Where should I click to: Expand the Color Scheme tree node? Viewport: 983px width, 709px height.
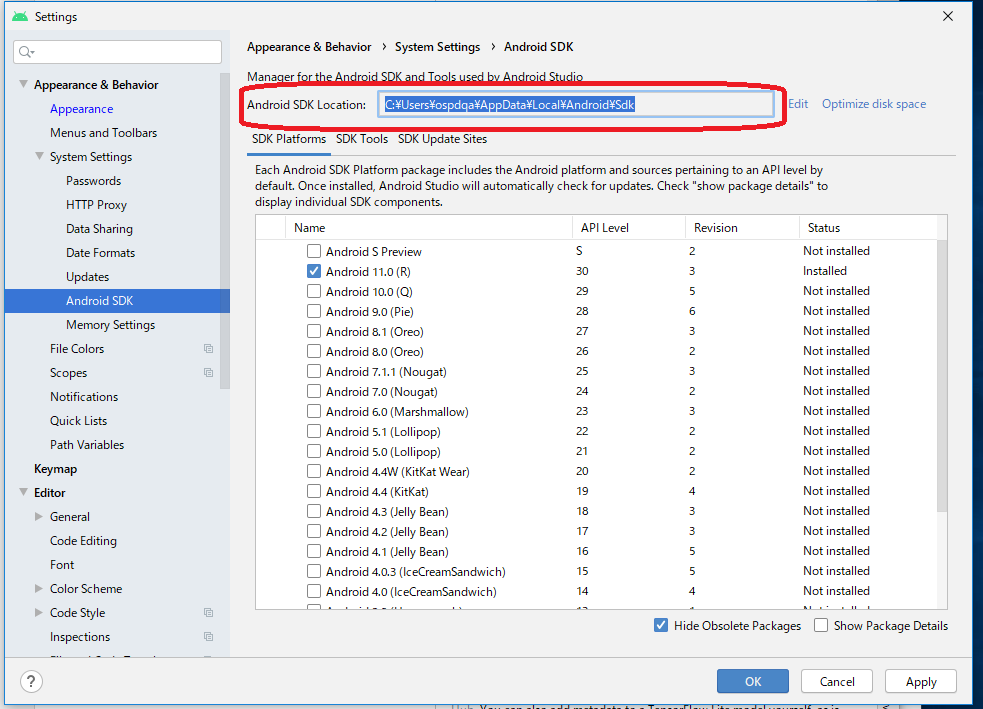39,589
